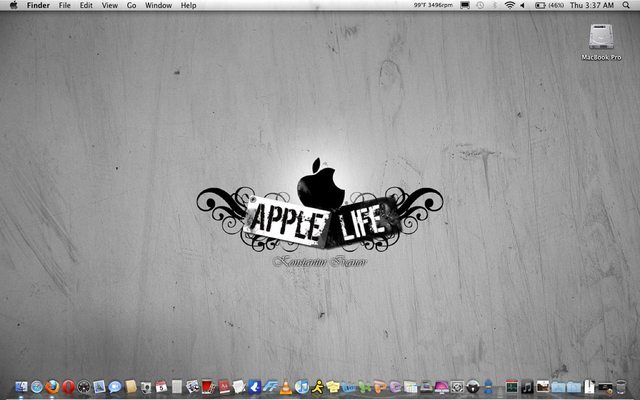Open Trash in the Dock
Image resolution: width=640 pixels, height=400 pixels.
point(620,387)
